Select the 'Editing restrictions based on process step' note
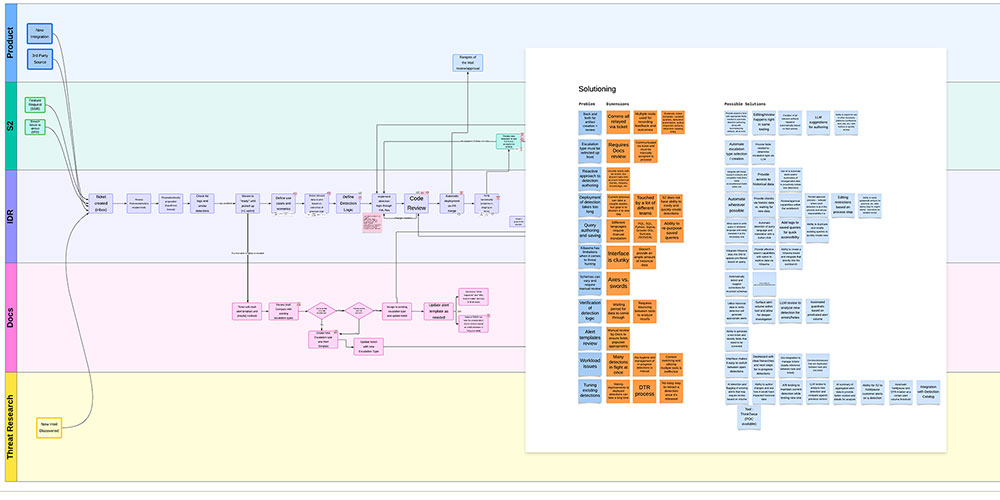Image resolution: width=1000 pixels, height=500 pixels. coord(844,205)
